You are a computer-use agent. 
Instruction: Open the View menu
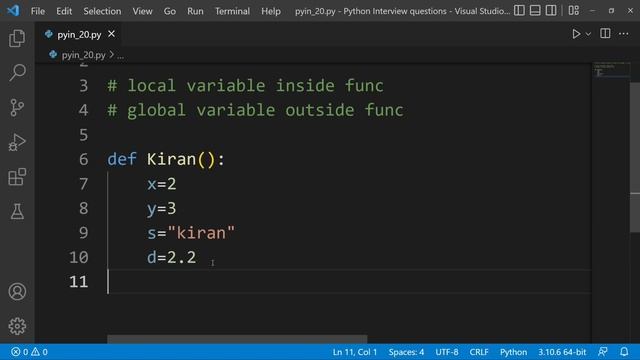(142, 11)
